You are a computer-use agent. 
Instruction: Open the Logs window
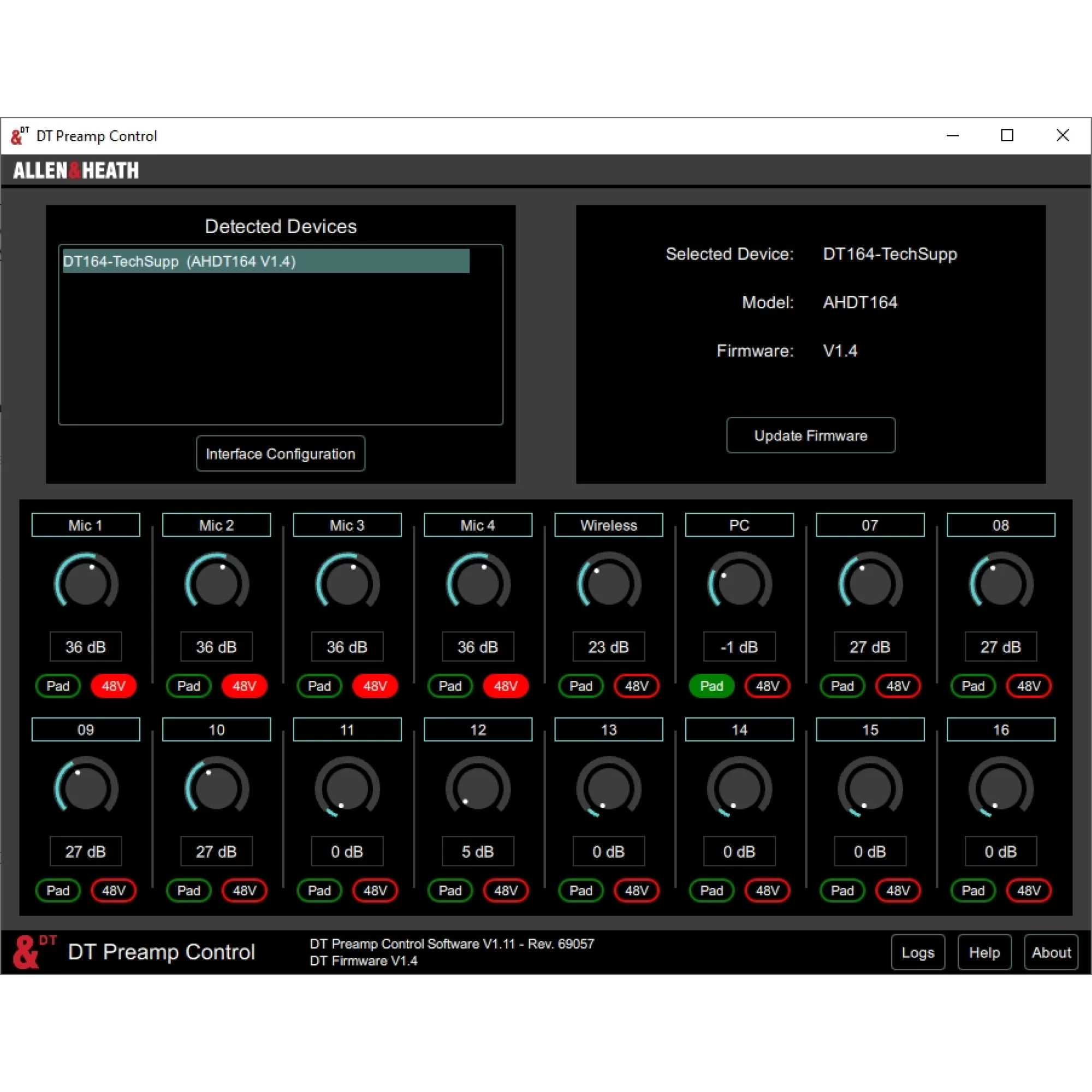point(918,952)
